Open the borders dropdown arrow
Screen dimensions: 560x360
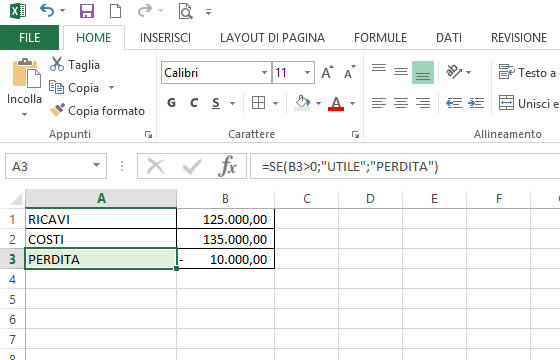275,104
